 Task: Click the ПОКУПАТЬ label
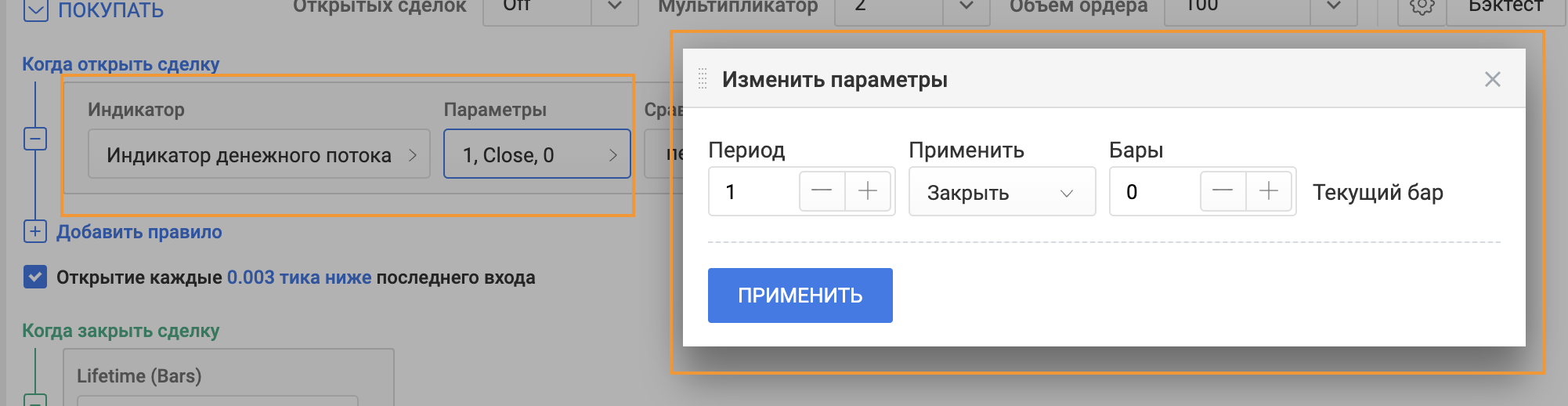[111, 10]
